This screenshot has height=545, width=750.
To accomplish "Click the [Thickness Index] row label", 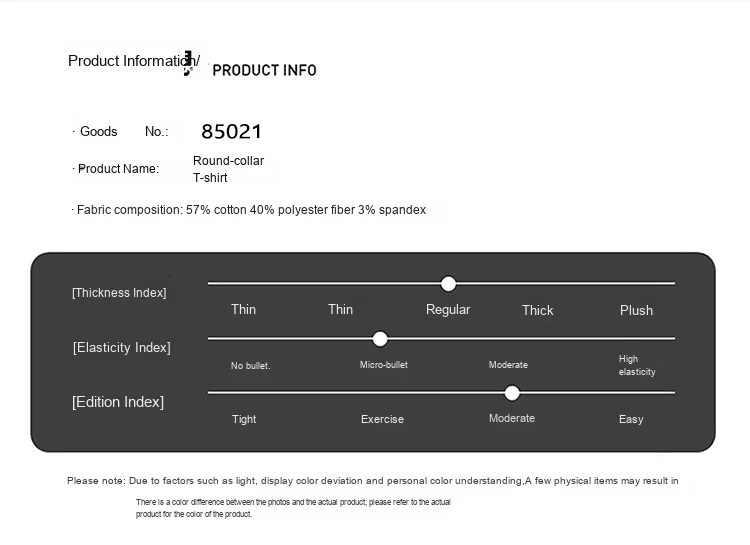I will (x=119, y=293).
